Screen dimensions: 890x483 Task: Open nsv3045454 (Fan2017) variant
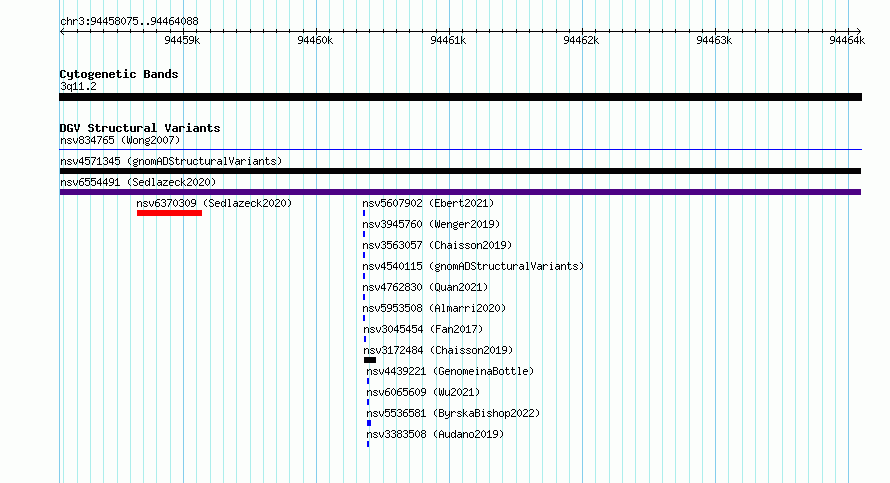(423, 329)
